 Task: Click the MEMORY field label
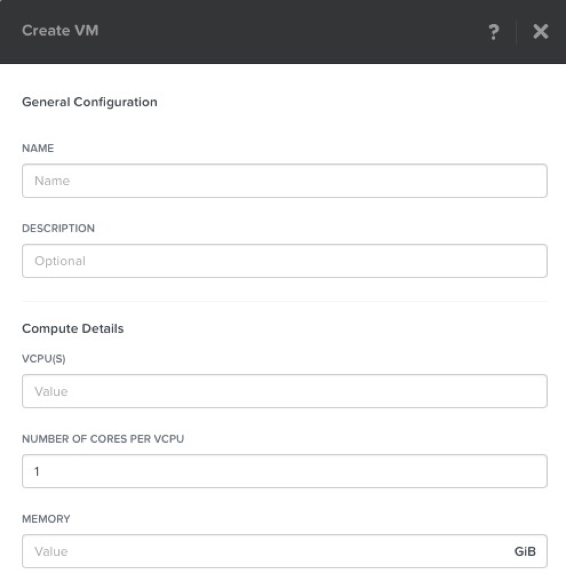click(x=46, y=519)
